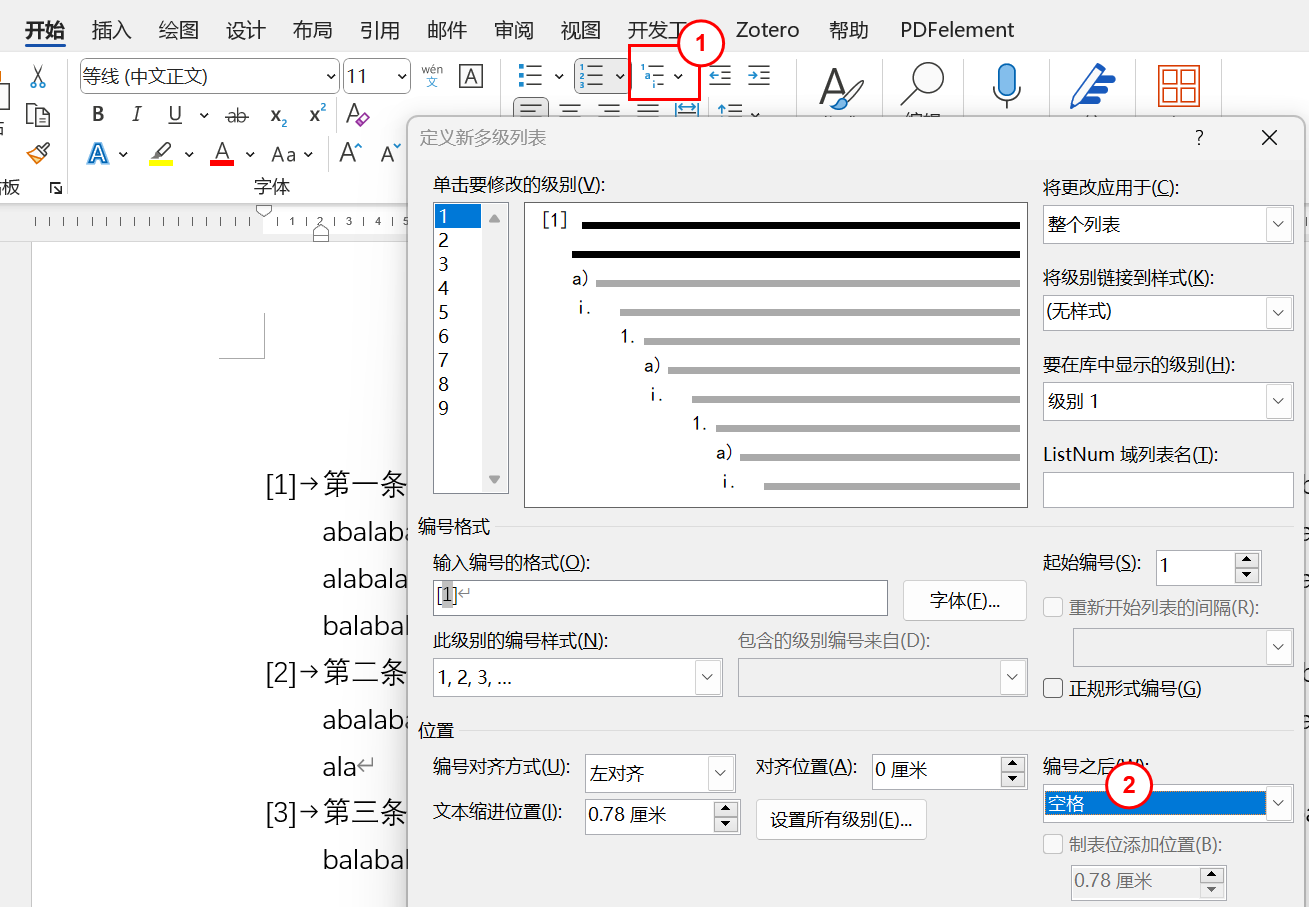Open the font size dropdown
The height and width of the screenshot is (907, 1309).
pyautogui.click(x=402, y=77)
